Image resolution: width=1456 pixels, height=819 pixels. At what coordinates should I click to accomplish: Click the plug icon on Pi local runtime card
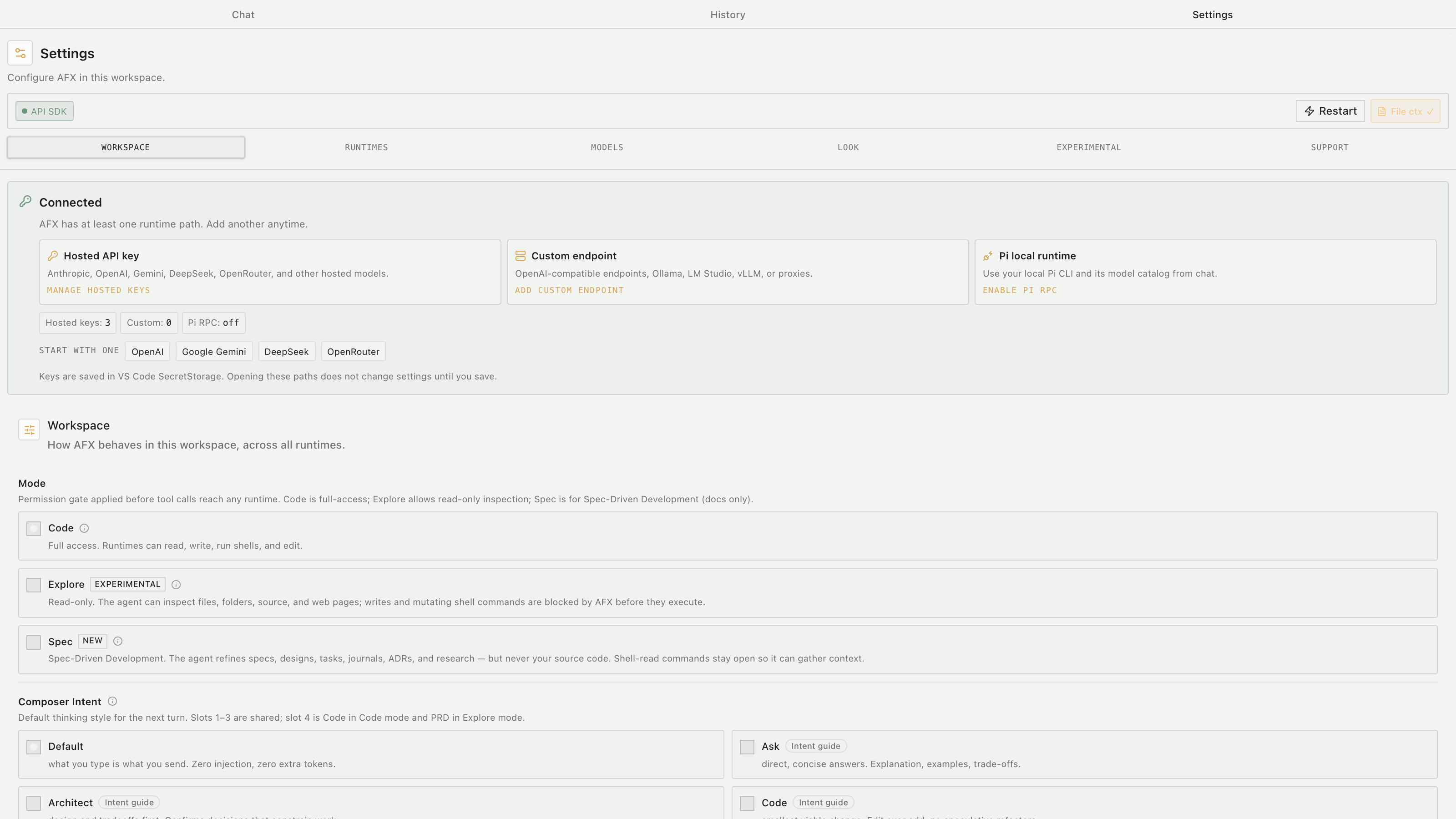coord(988,256)
